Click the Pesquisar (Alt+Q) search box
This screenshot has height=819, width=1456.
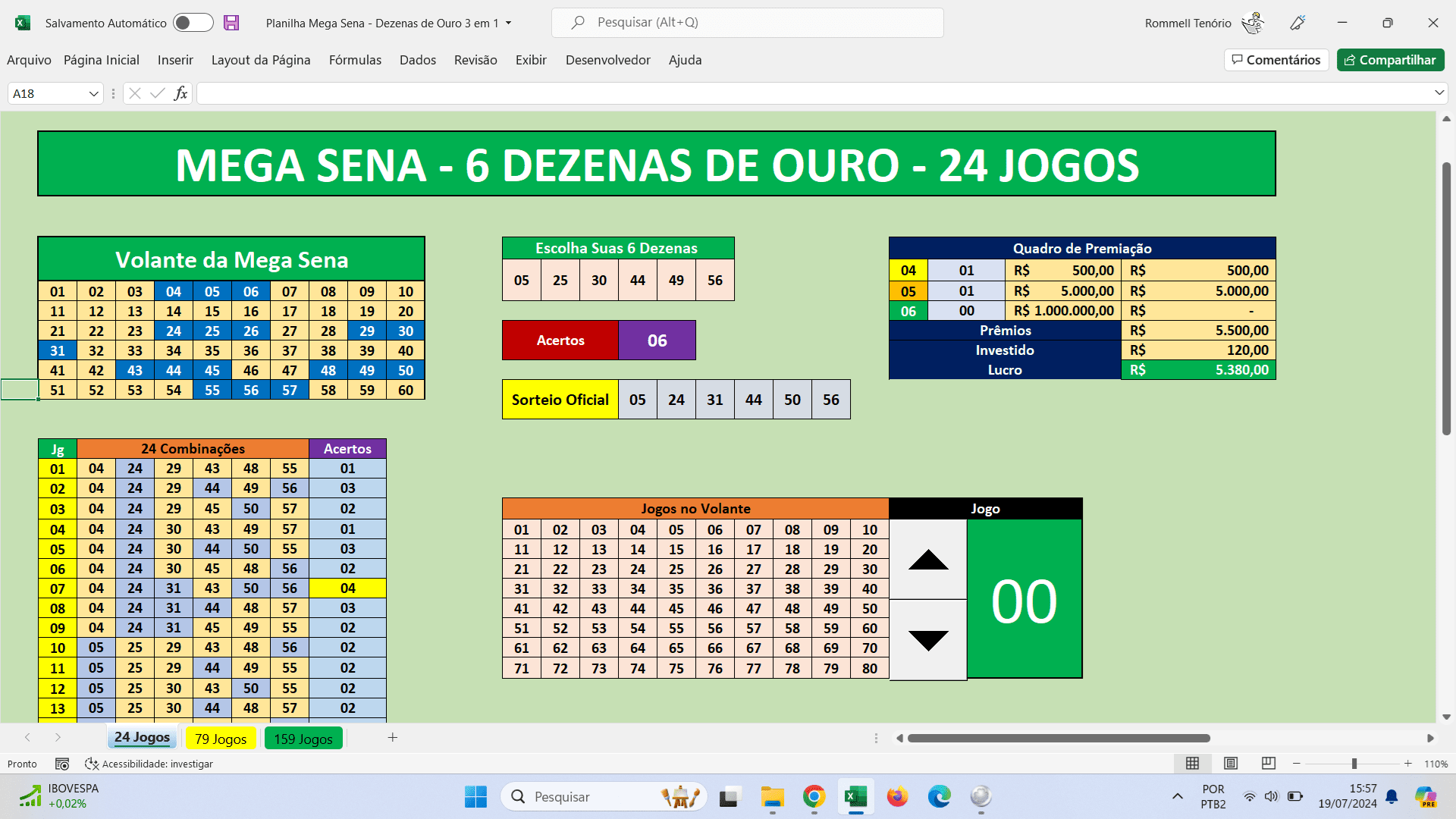pos(747,23)
